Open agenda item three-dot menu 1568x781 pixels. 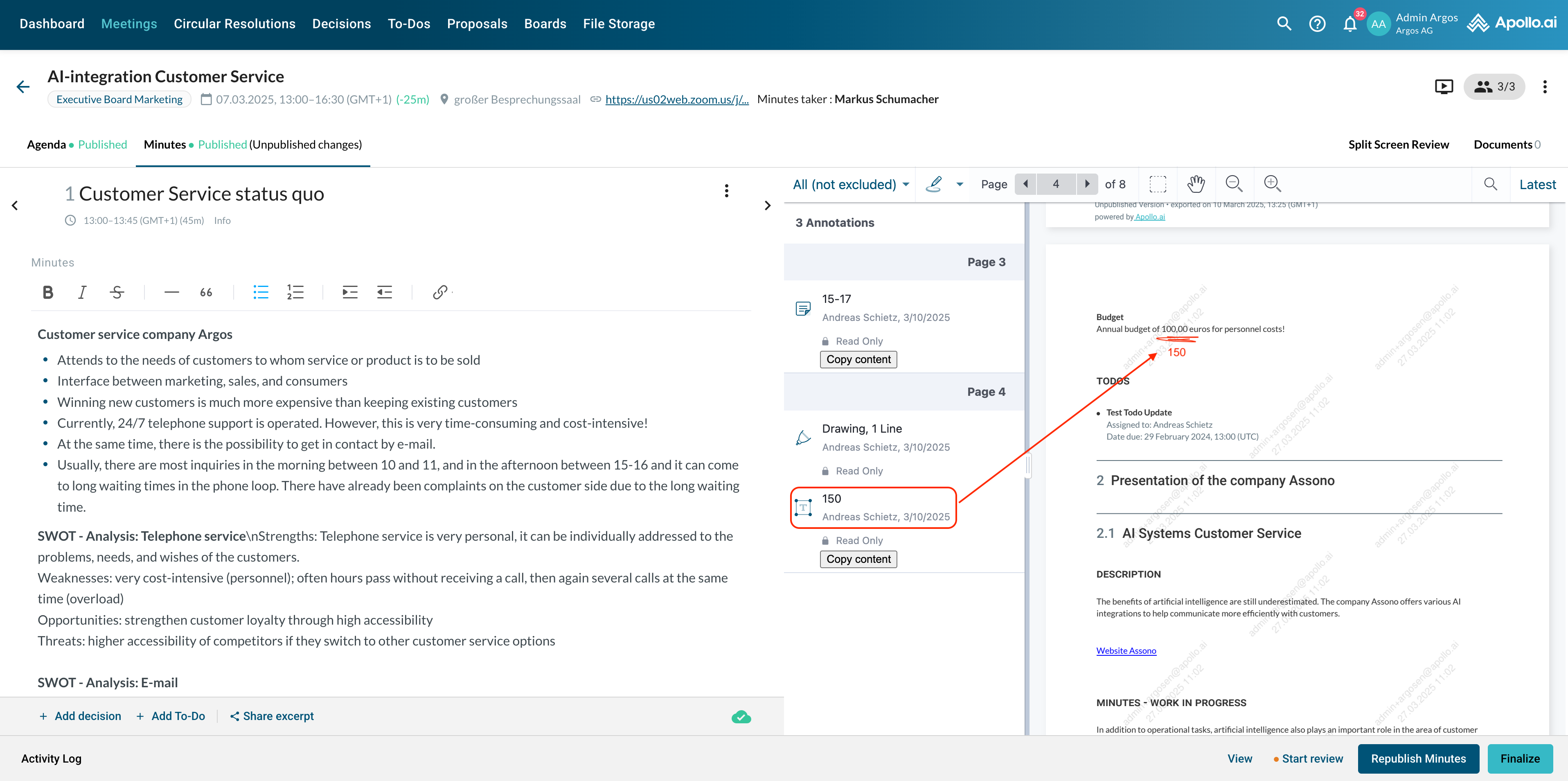[x=726, y=191]
